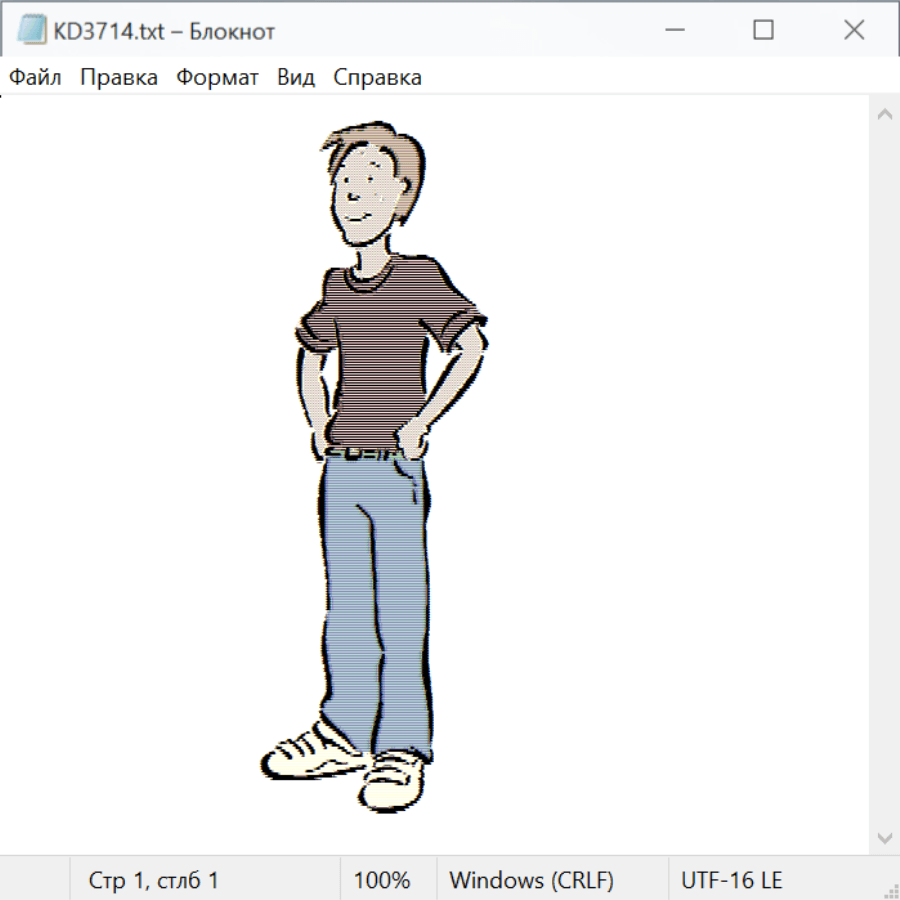Click the KD3714.txt title bar text
Screen dimensions: 900x900
pyautogui.click(x=164, y=31)
